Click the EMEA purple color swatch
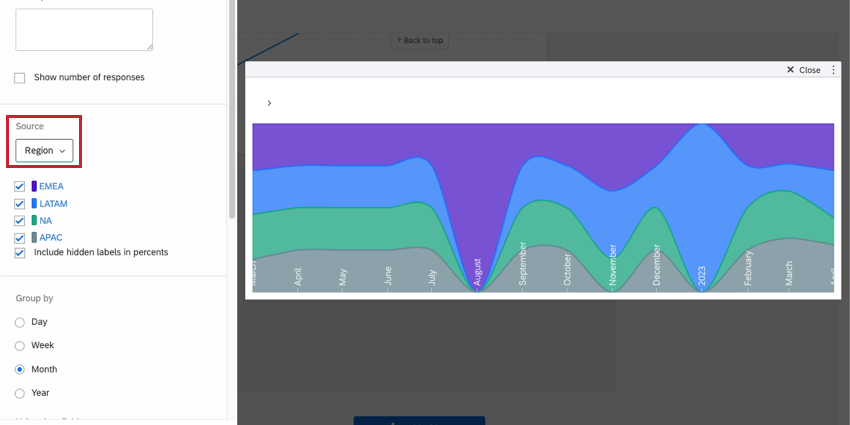This screenshot has height=425, width=850. tap(34, 186)
